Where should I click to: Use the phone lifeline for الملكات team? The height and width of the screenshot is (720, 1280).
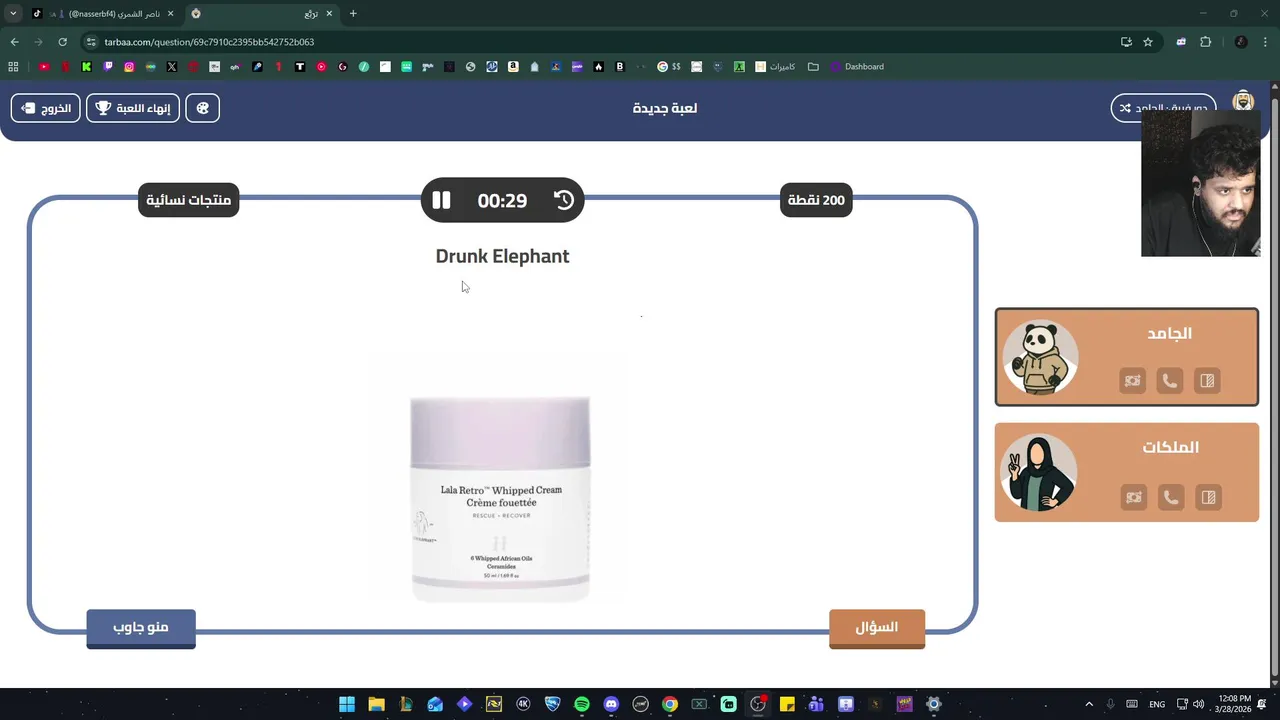1171,497
